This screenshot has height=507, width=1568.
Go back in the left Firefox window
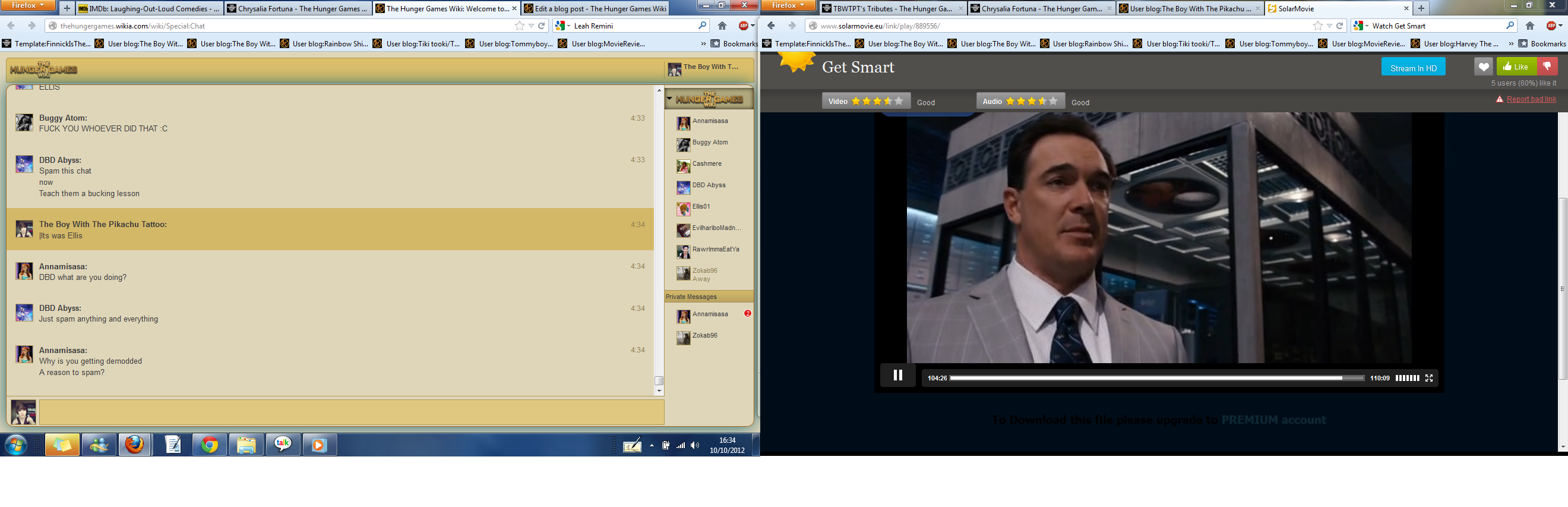click(x=11, y=26)
